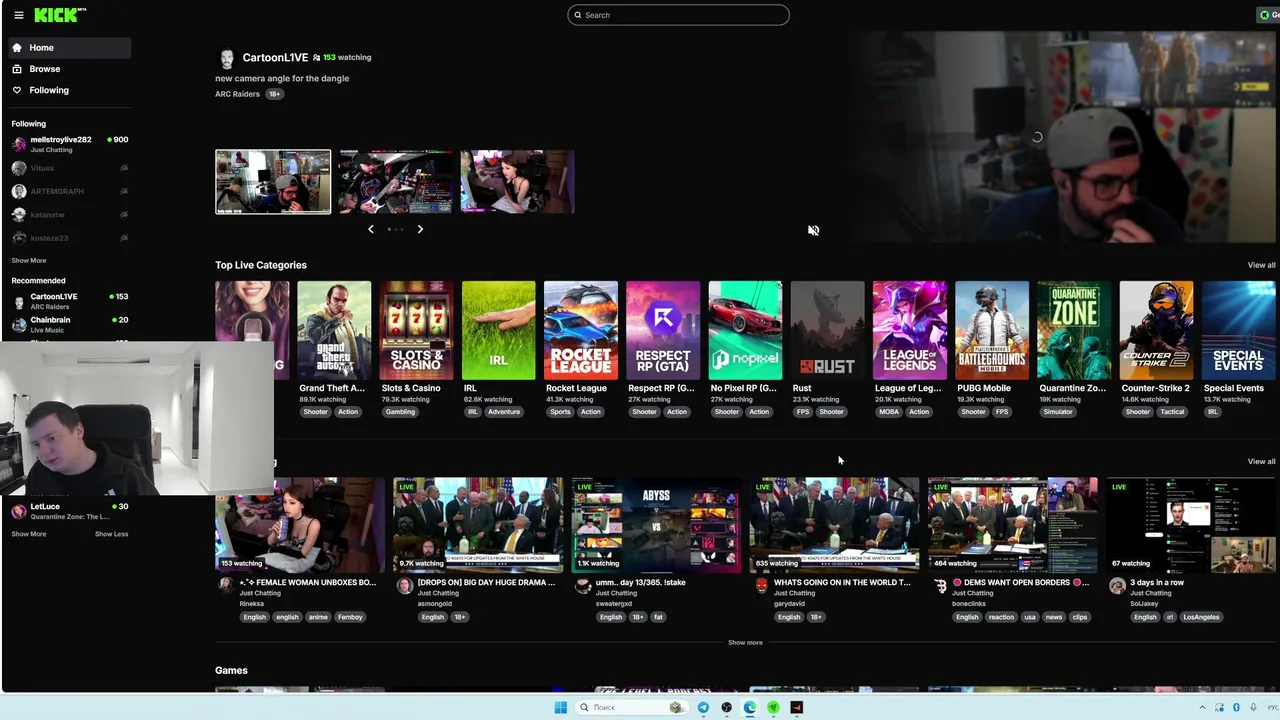Viewport: 1280px width, 720px height.
Task: Open PUBG Mobile category
Action: click(992, 330)
